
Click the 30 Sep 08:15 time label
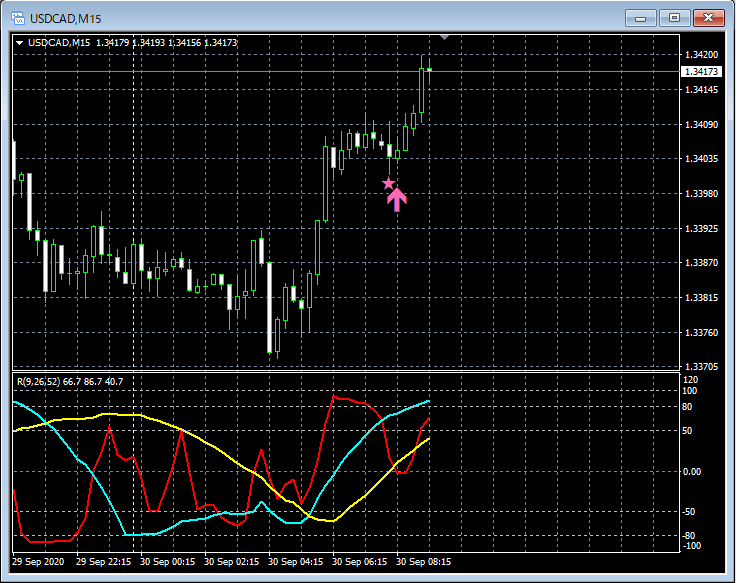(x=423, y=562)
